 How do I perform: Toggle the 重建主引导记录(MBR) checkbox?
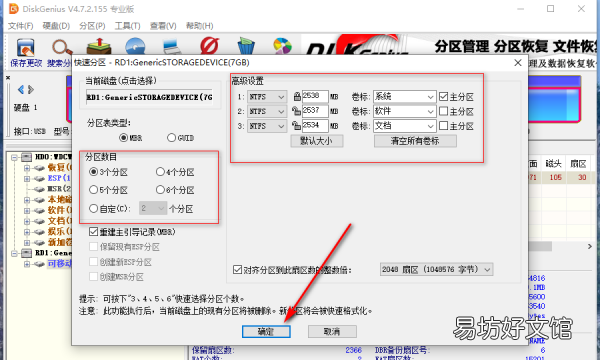[93, 231]
